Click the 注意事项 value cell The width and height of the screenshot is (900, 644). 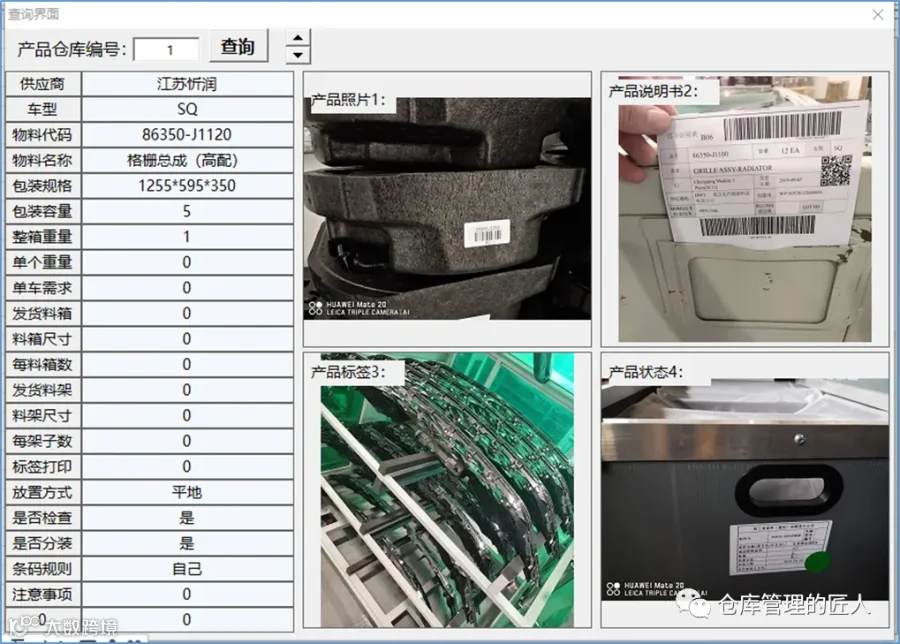(x=187, y=595)
